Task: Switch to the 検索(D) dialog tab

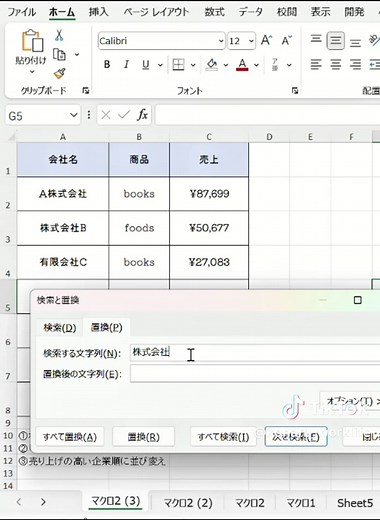Action: tap(60, 328)
